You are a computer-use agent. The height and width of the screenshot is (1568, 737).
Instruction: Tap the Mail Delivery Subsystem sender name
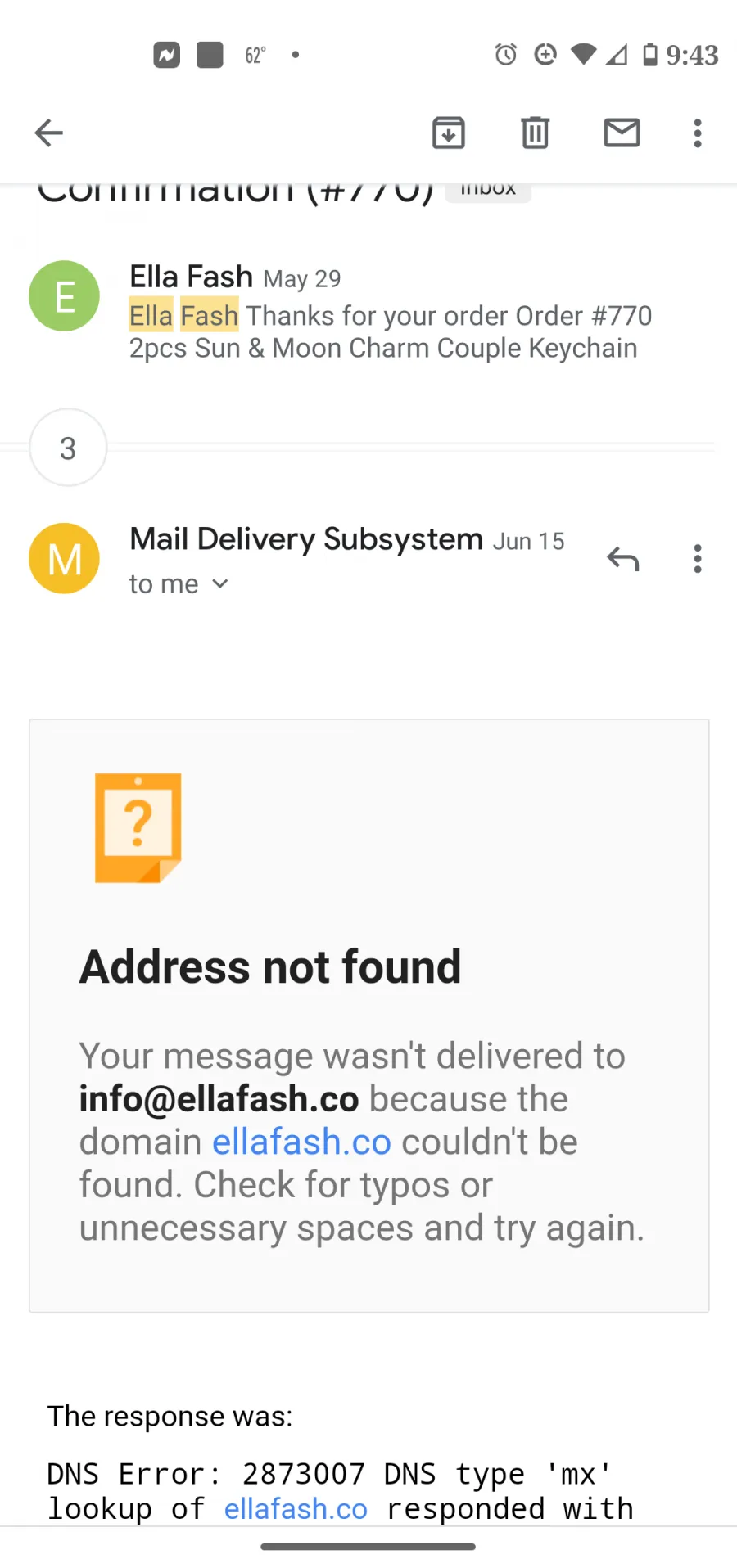(306, 539)
